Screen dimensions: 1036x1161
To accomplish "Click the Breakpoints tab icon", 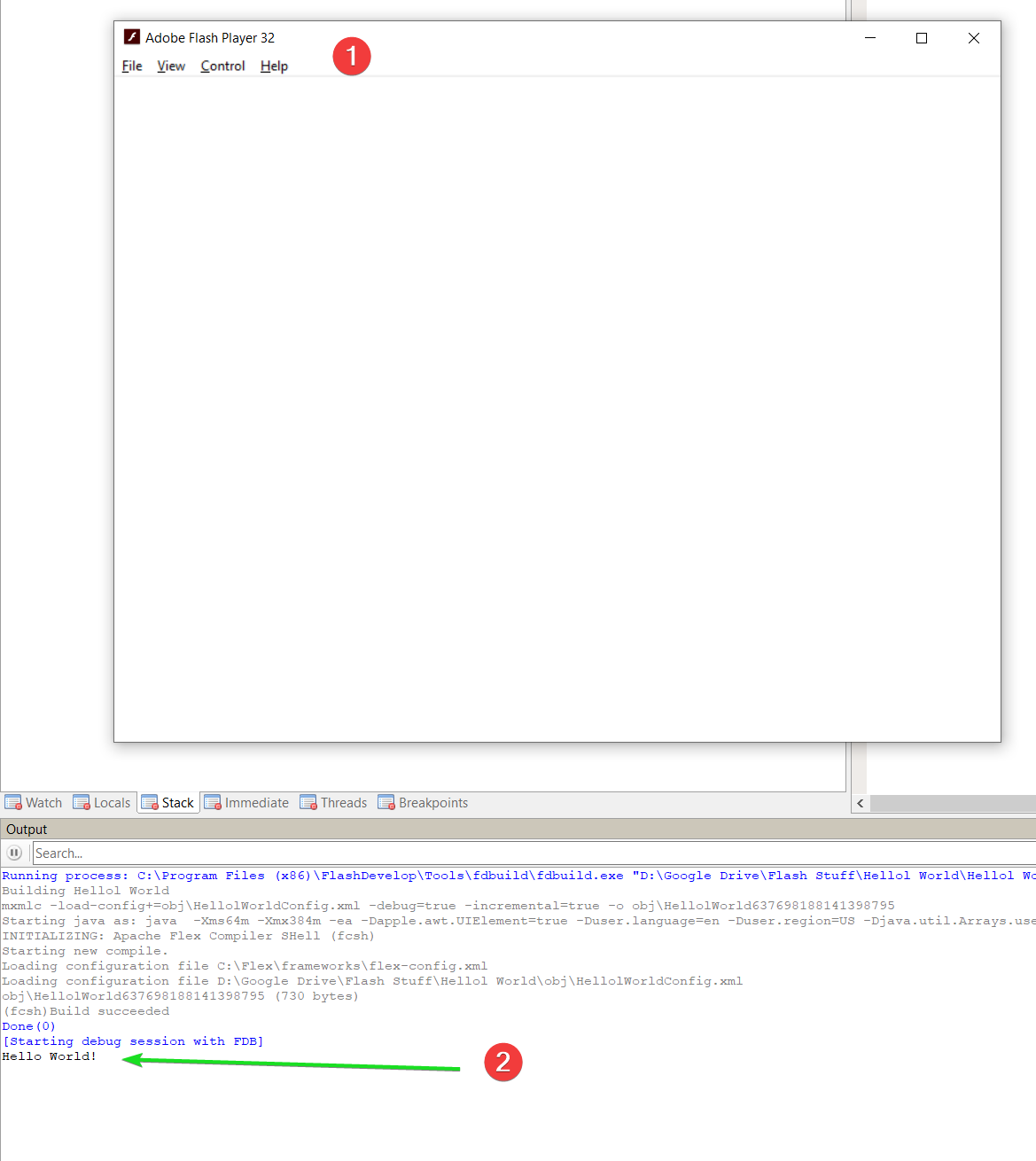I will [386, 802].
